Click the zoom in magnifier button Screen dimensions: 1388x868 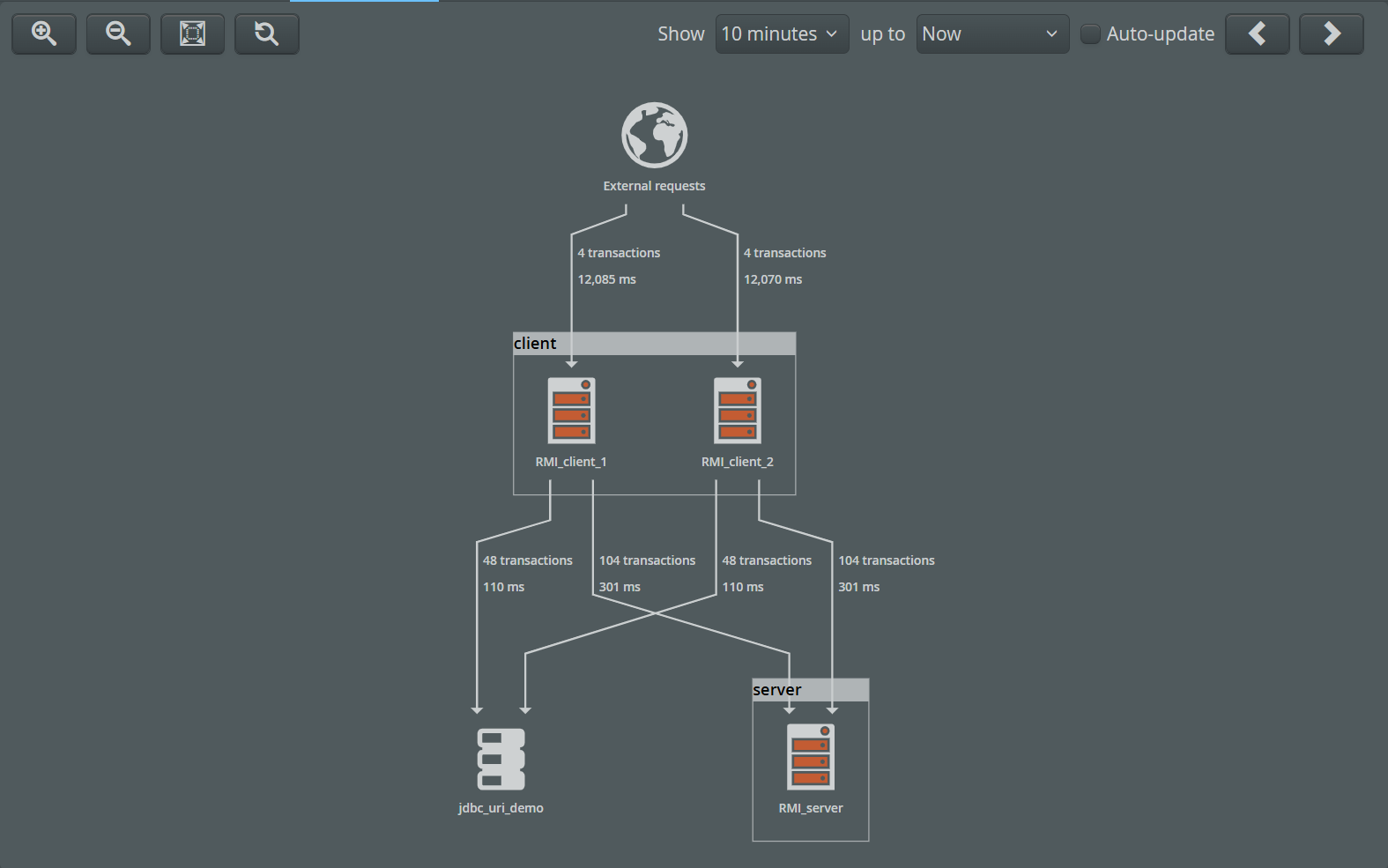[44, 34]
